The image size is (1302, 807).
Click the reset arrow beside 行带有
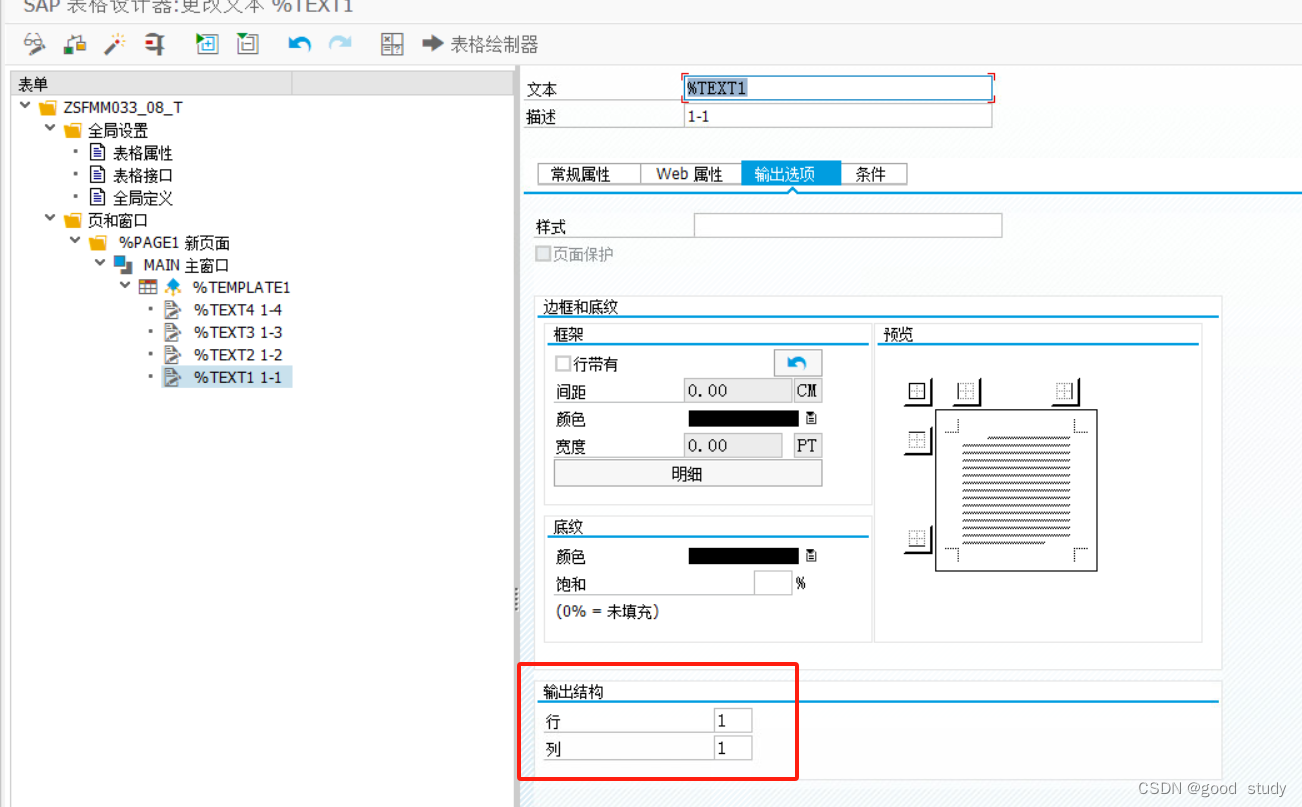pos(797,362)
